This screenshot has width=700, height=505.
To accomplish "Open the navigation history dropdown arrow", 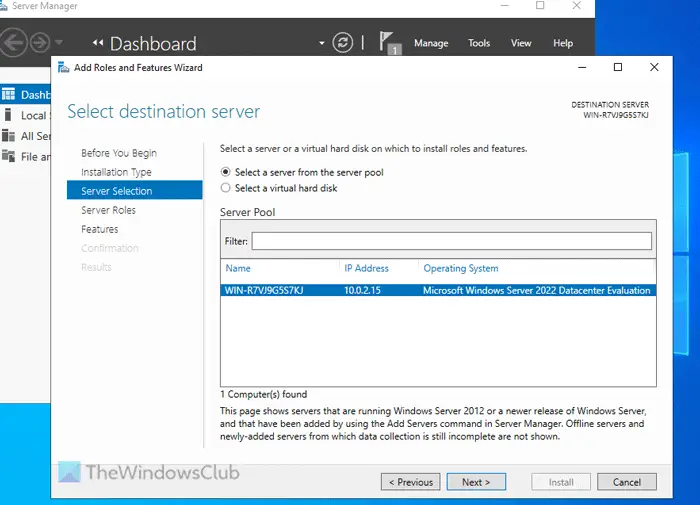I will (x=59, y=43).
